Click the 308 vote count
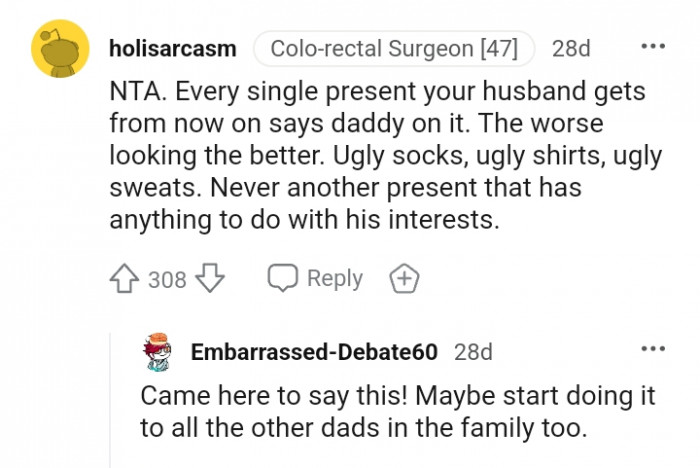This screenshot has width=700, height=468. (x=167, y=280)
